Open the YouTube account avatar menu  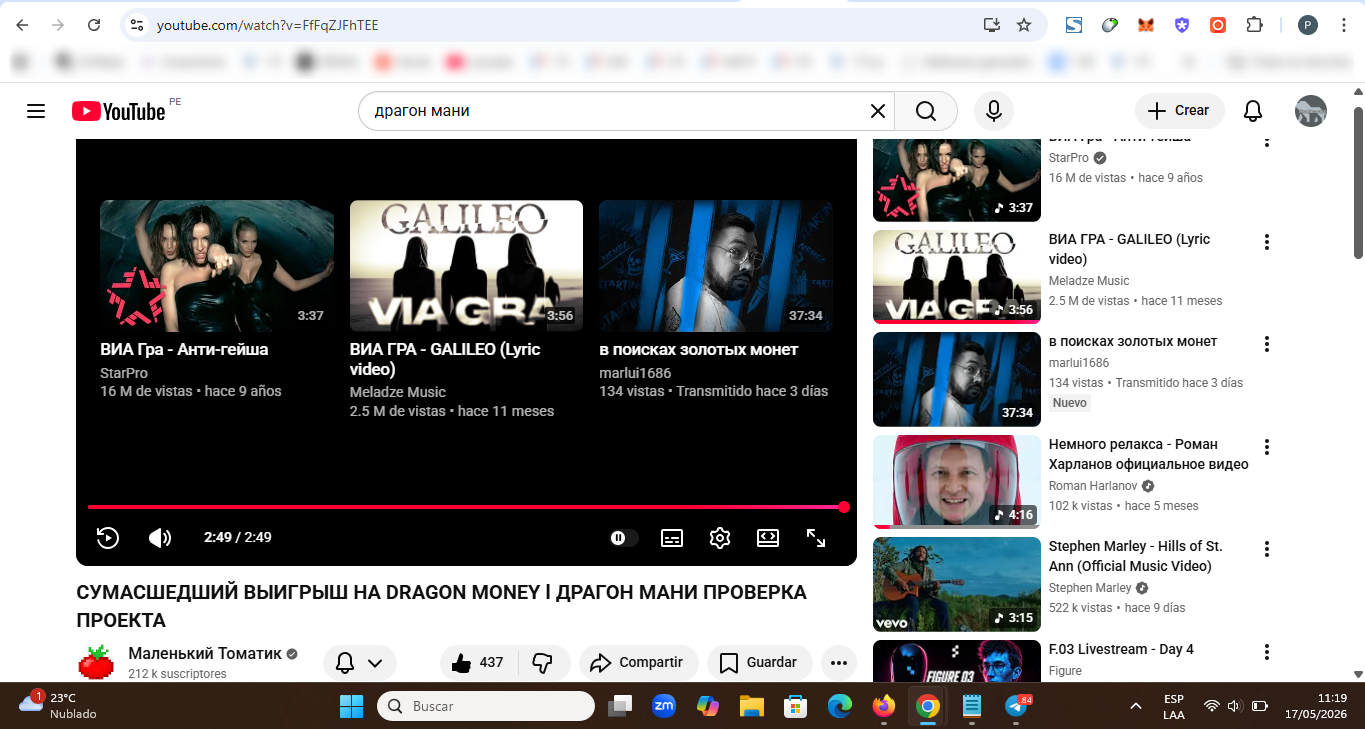[1311, 111]
